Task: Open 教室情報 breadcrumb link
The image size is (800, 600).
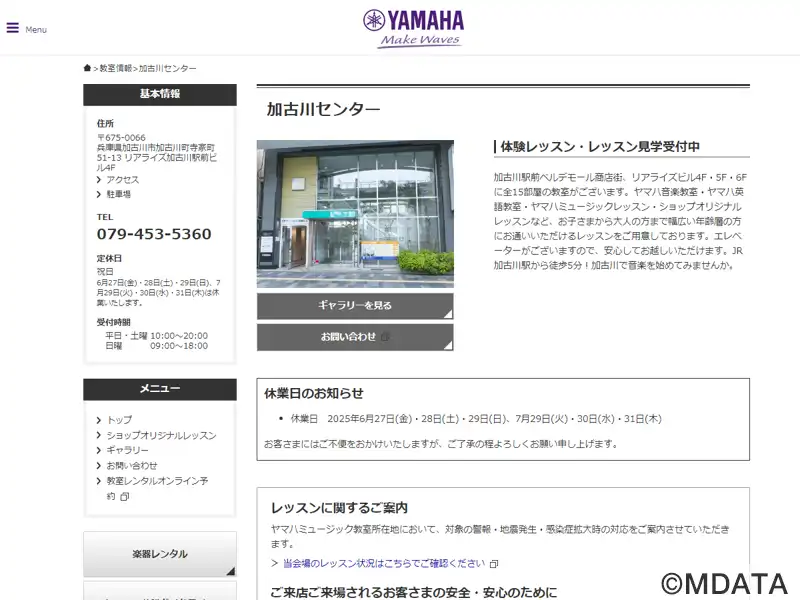Action: pyautogui.click(x=116, y=68)
